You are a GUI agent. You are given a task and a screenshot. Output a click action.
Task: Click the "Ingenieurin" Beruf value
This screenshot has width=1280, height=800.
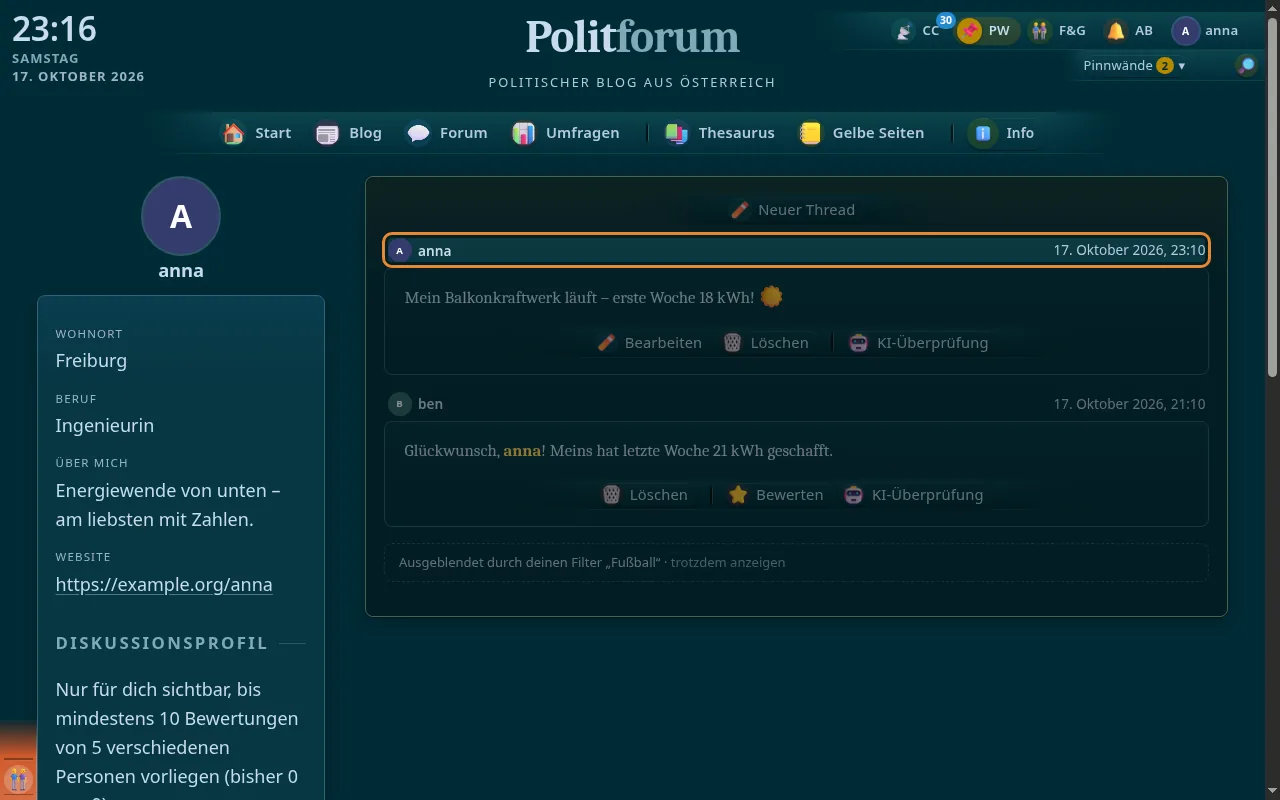(x=105, y=426)
